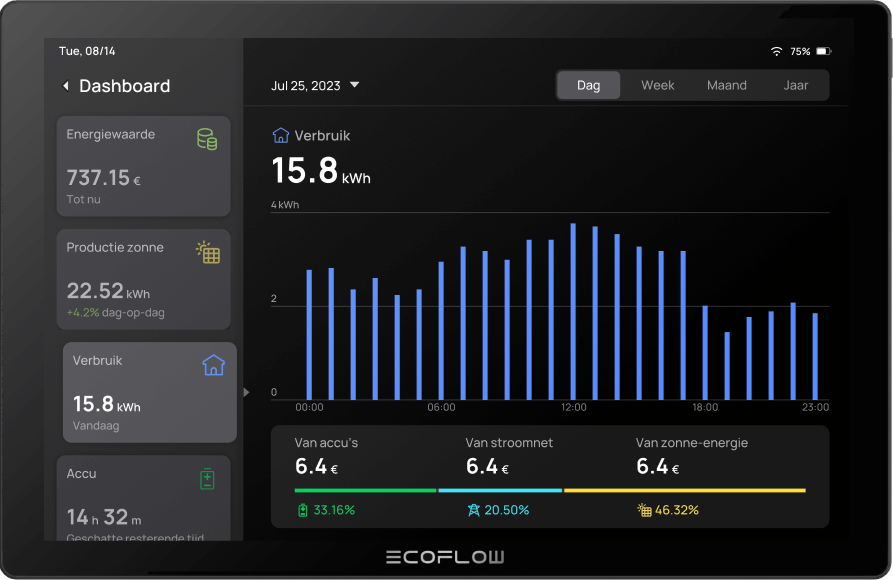Screen dimensions: 893x580
Task: Click the battery level icon in status bar
Action: coord(823,51)
